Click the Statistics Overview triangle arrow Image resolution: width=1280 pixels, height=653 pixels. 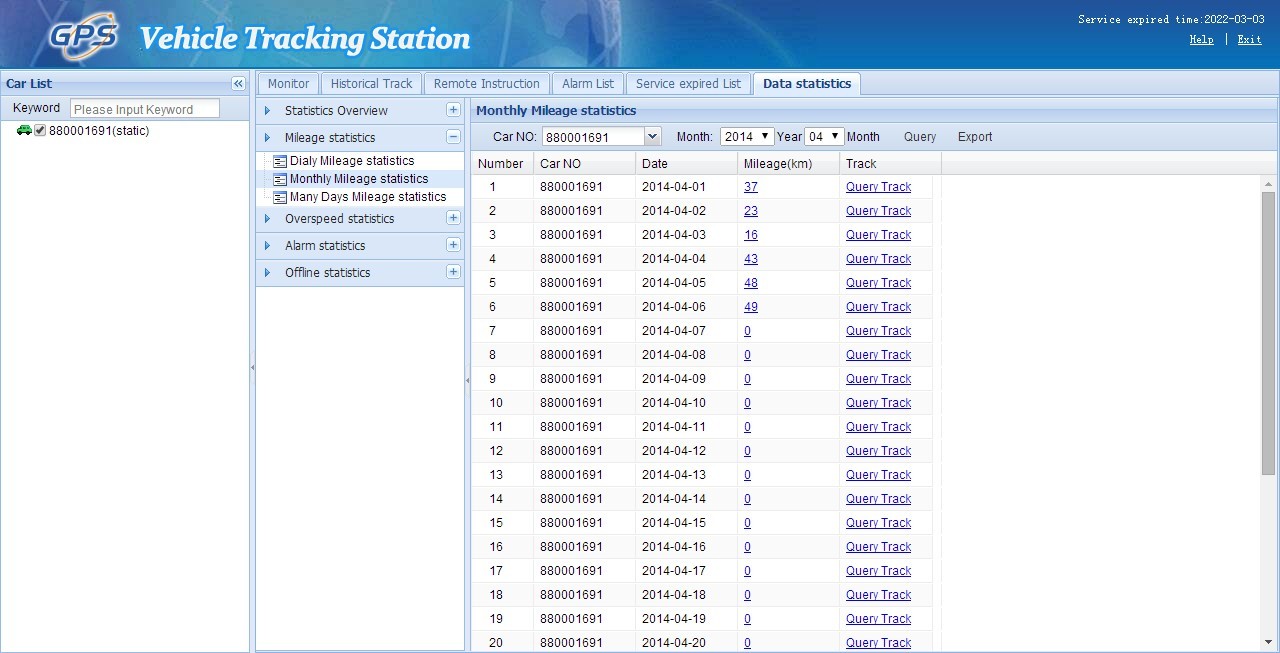(267, 111)
